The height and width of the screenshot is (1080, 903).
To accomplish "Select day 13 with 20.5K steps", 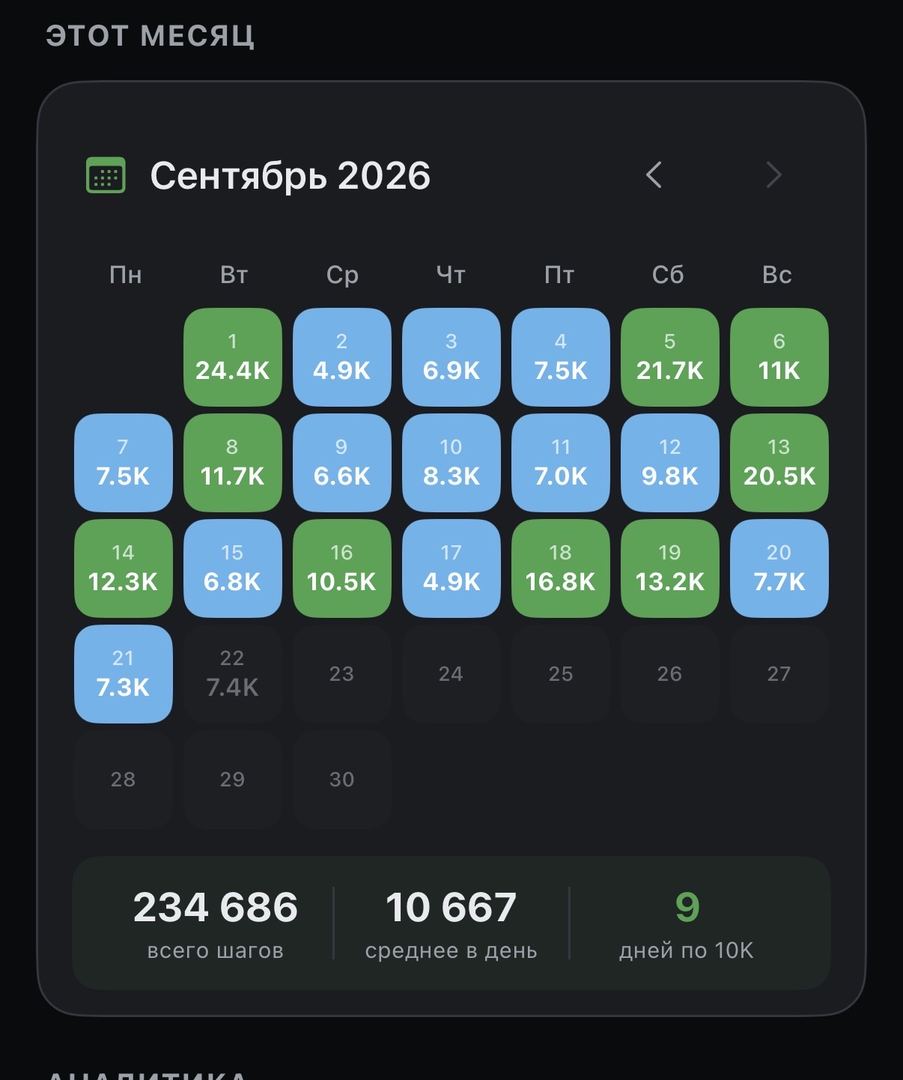I will coord(779,463).
